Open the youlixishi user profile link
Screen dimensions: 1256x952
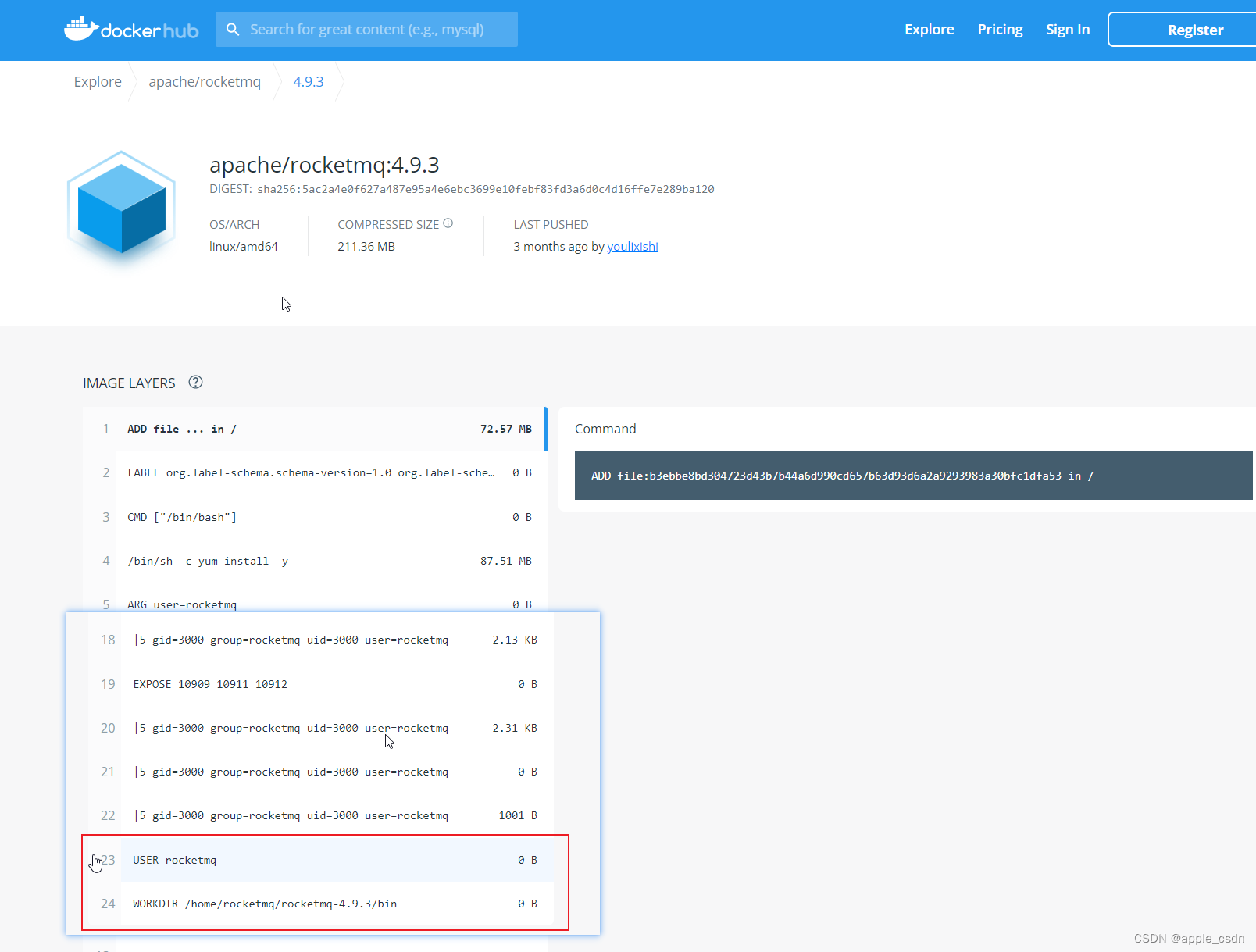pos(633,247)
